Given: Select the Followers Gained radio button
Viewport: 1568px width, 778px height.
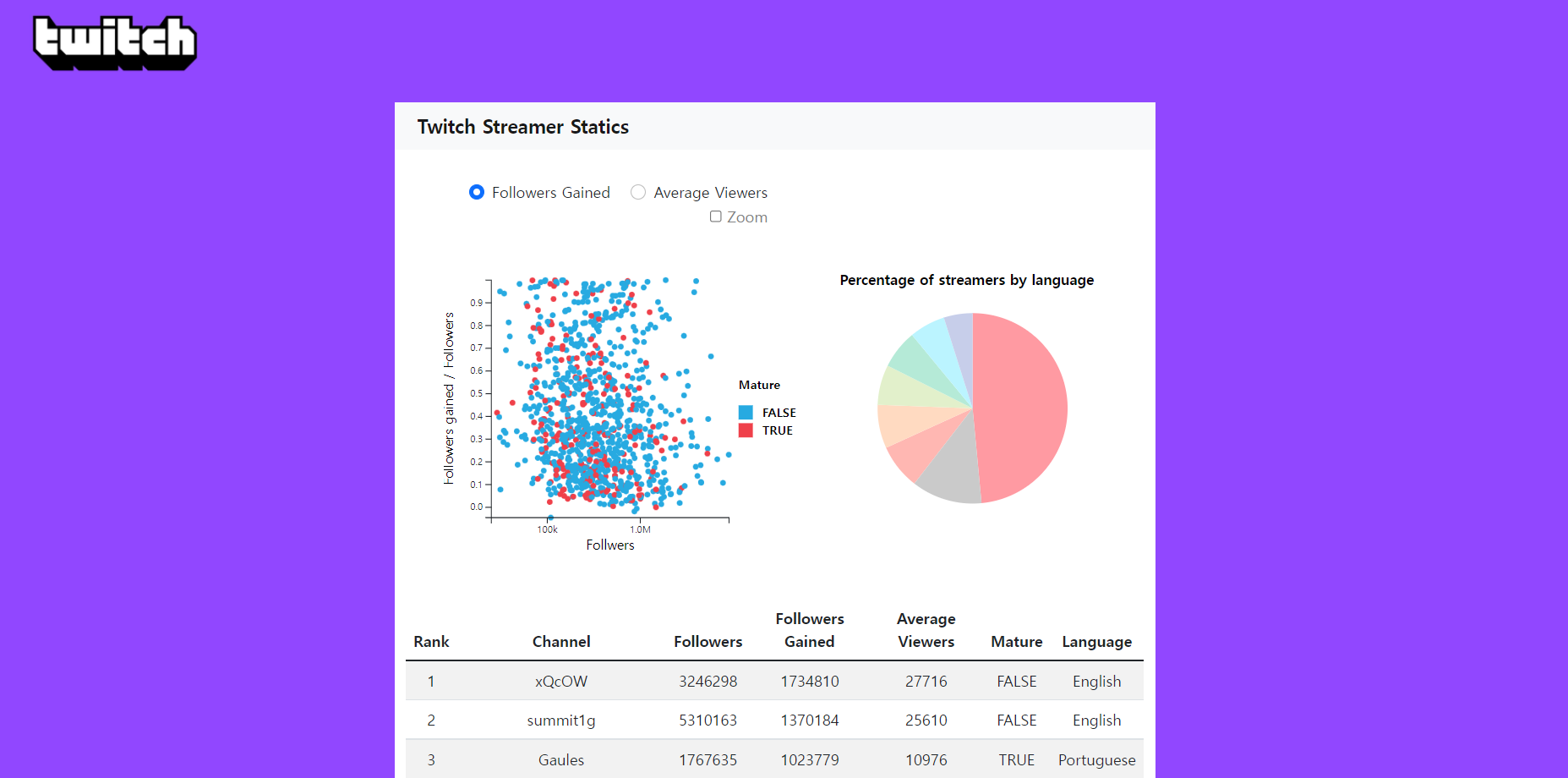Looking at the screenshot, I should [x=477, y=192].
